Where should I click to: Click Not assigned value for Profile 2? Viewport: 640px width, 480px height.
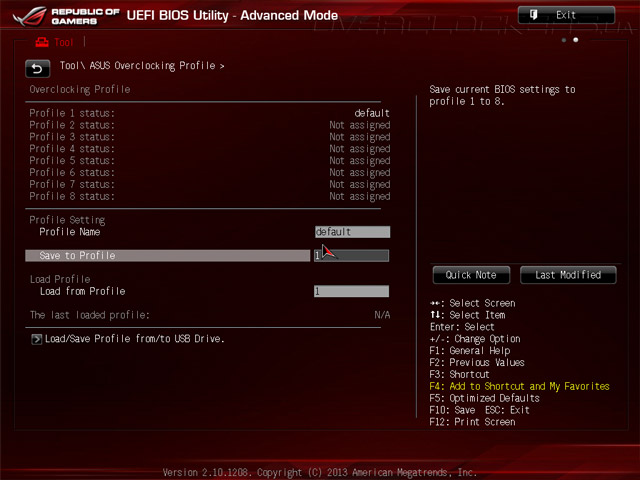[x=360, y=125]
